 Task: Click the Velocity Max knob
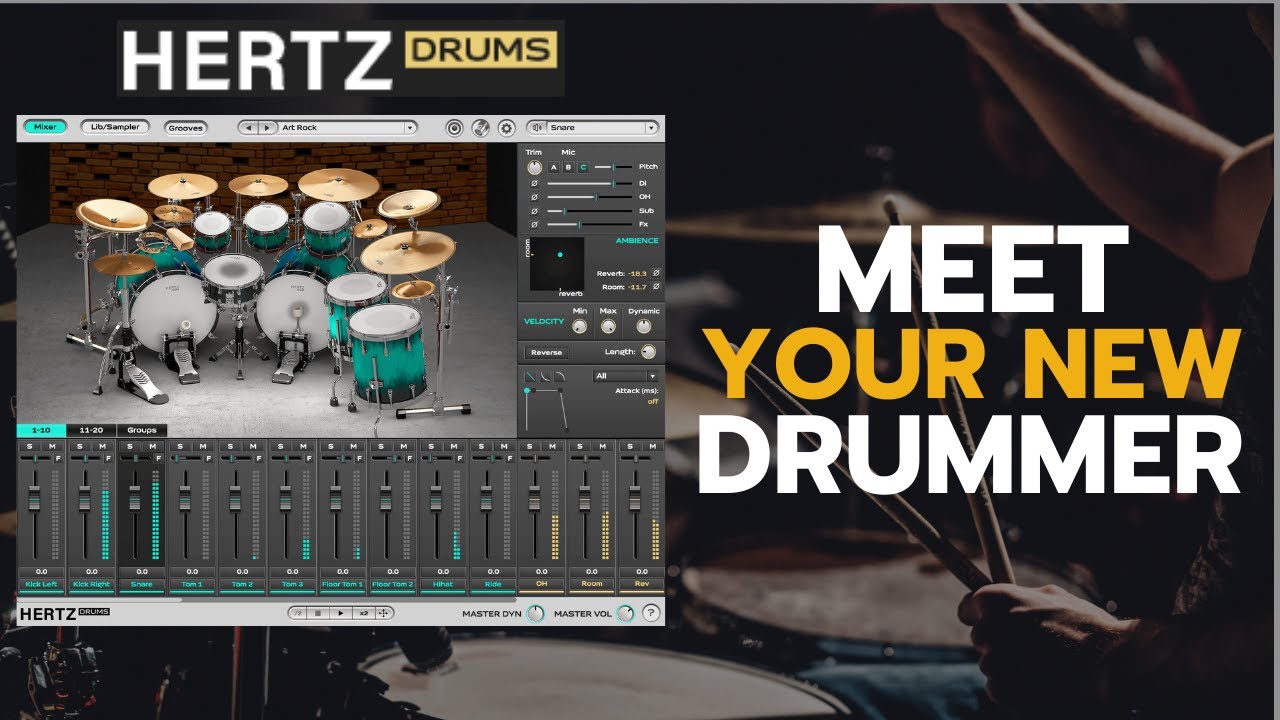pos(608,327)
